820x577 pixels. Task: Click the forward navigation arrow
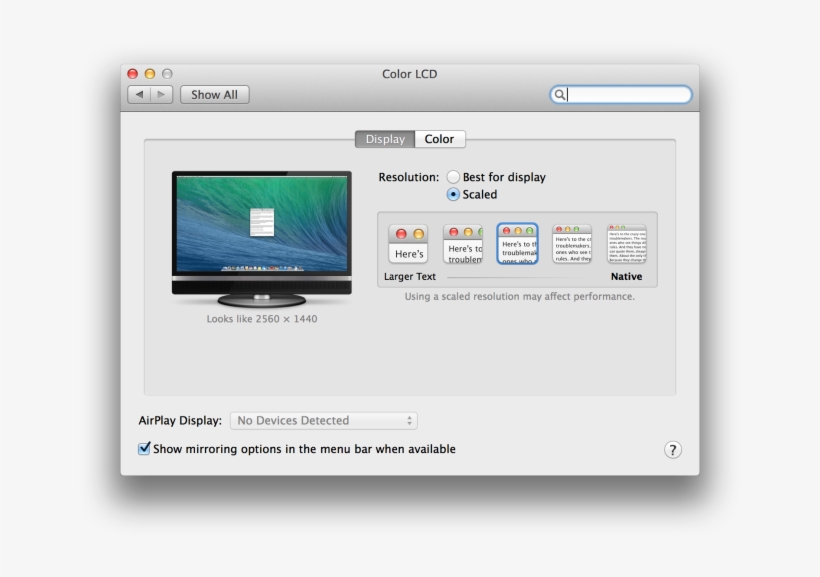coord(160,94)
